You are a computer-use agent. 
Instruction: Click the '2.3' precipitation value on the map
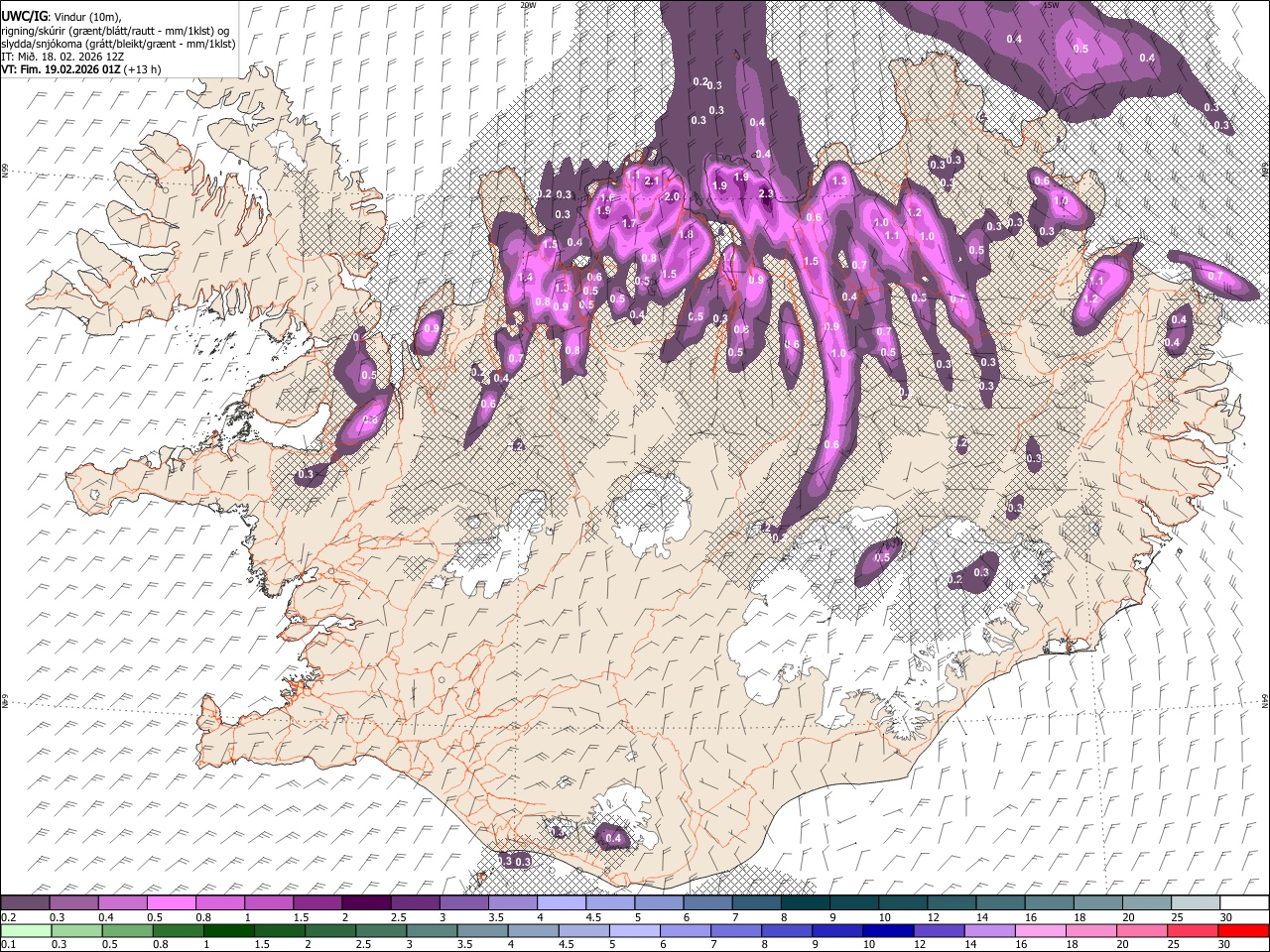(765, 193)
